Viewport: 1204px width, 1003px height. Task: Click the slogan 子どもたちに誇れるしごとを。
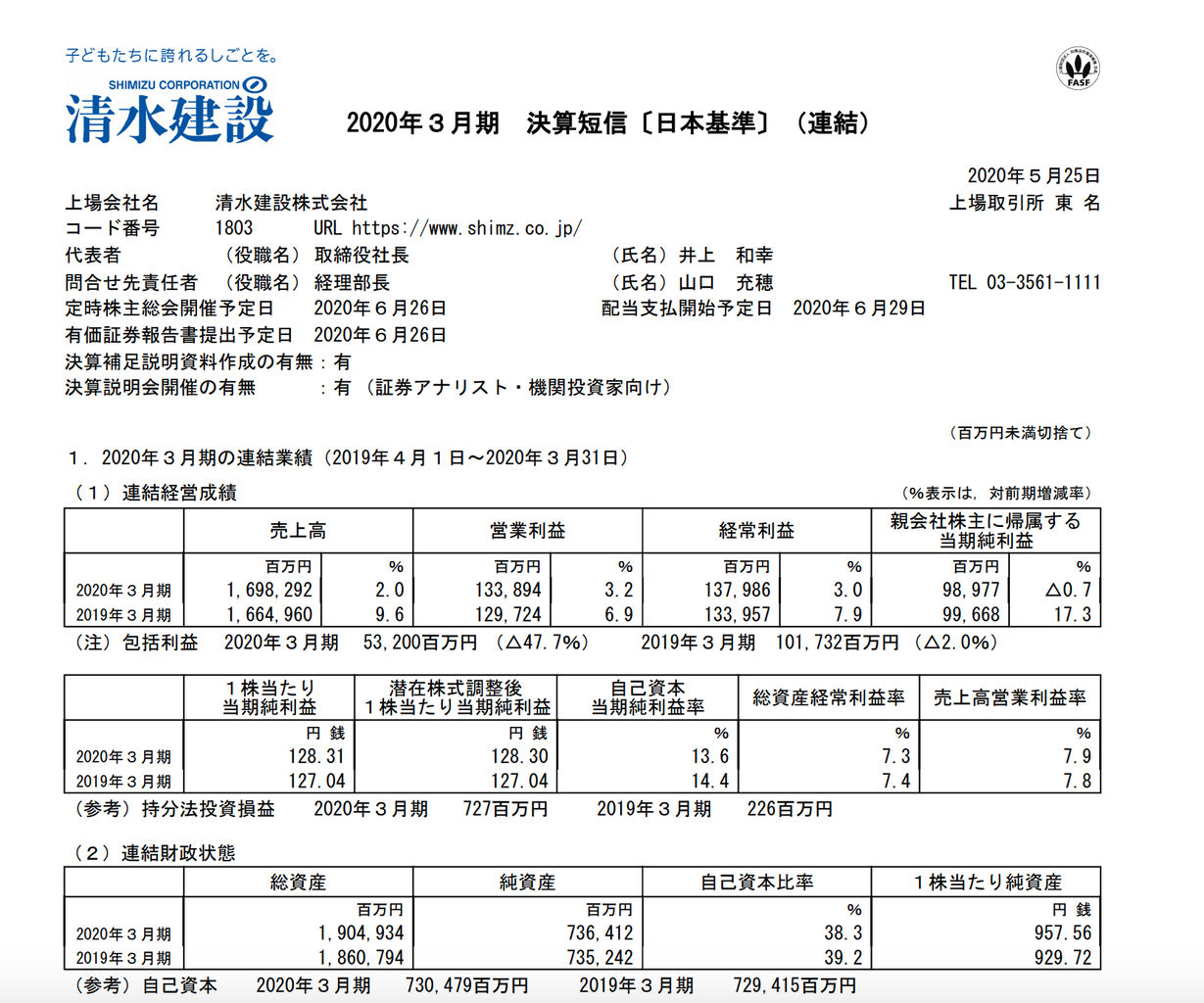(x=173, y=55)
